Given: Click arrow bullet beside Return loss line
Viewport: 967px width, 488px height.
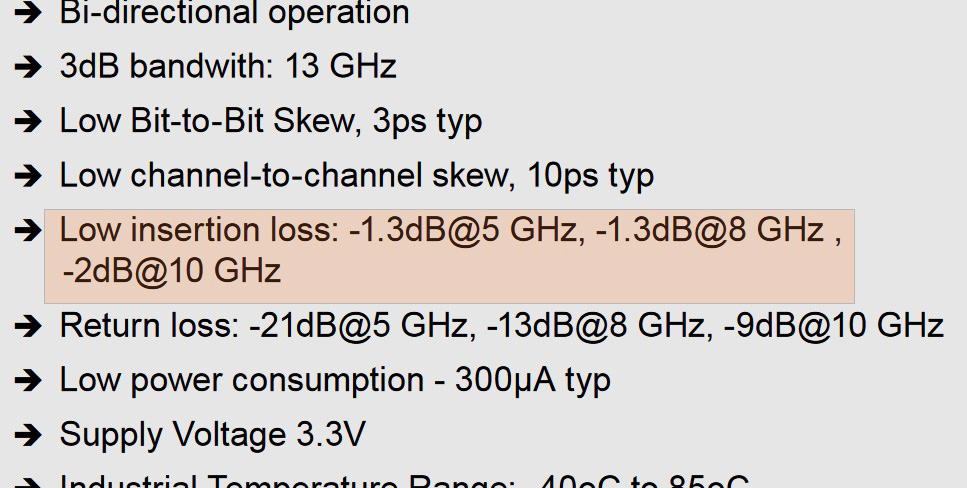Looking at the screenshot, I should click(x=28, y=326).
